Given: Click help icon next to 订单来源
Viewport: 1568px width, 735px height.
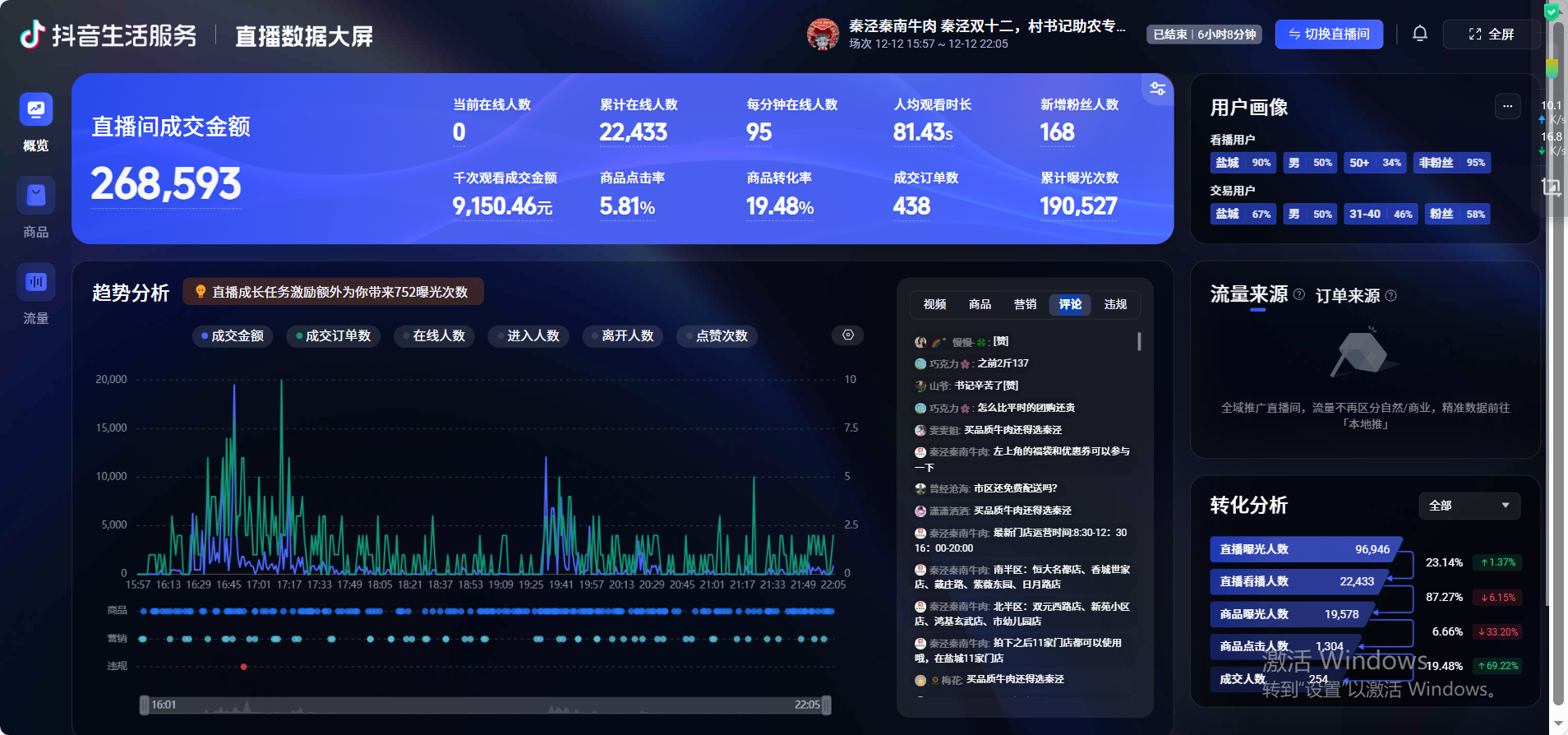Looking at the screenshot, I should point(1390,296).
